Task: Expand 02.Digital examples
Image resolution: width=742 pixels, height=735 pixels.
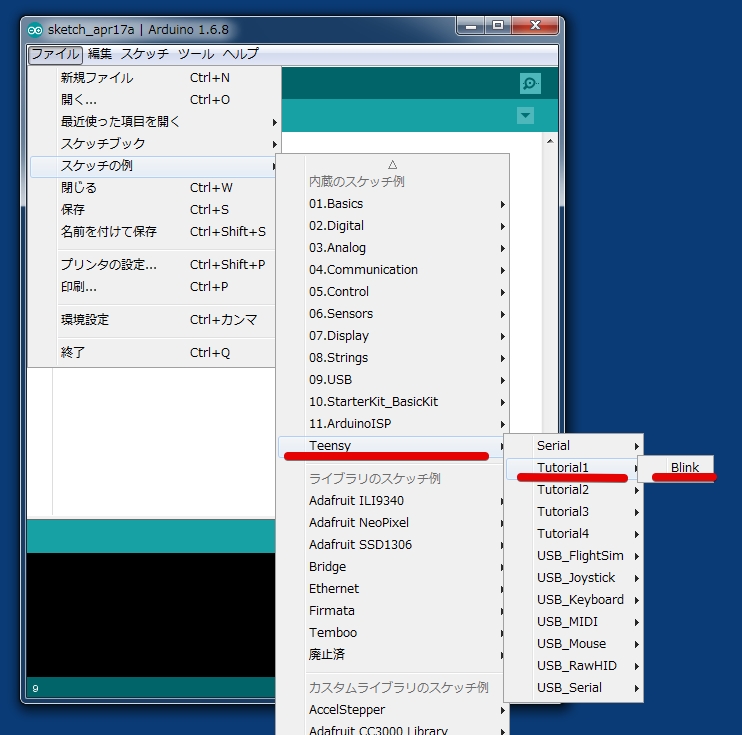Action: (x=393, y=226)
